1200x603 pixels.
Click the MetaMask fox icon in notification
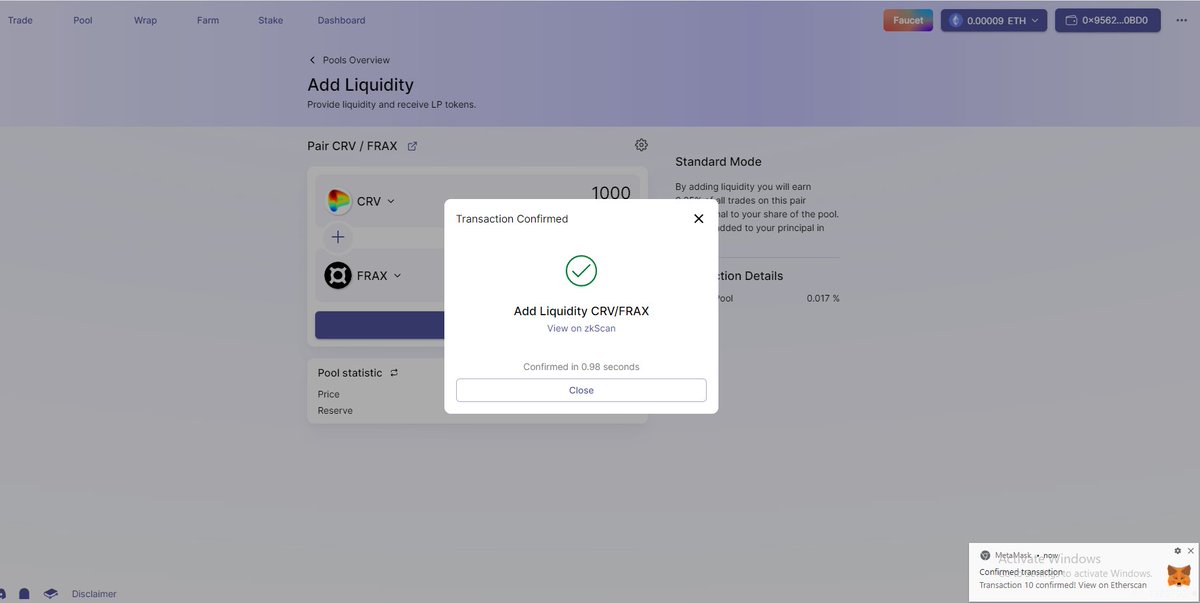point(1180,576)
